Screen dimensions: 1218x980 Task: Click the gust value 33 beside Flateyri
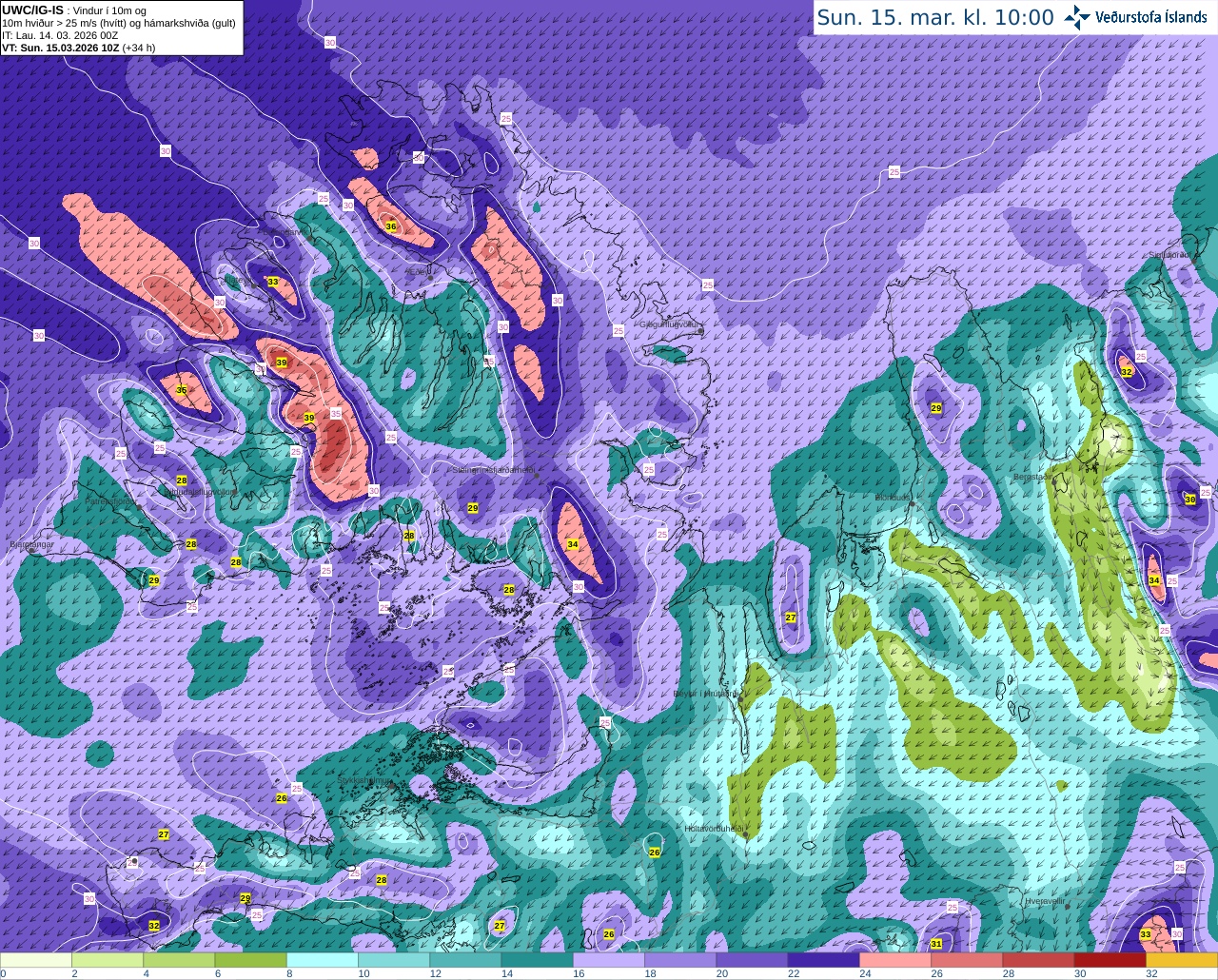click(273, 282)
